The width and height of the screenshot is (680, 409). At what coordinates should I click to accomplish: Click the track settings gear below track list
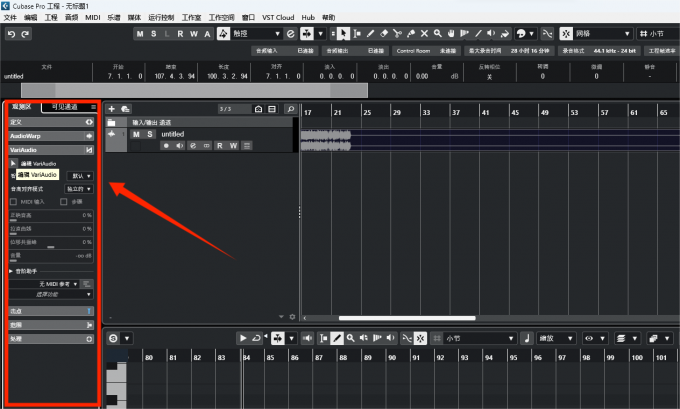[x=292, y=317]
